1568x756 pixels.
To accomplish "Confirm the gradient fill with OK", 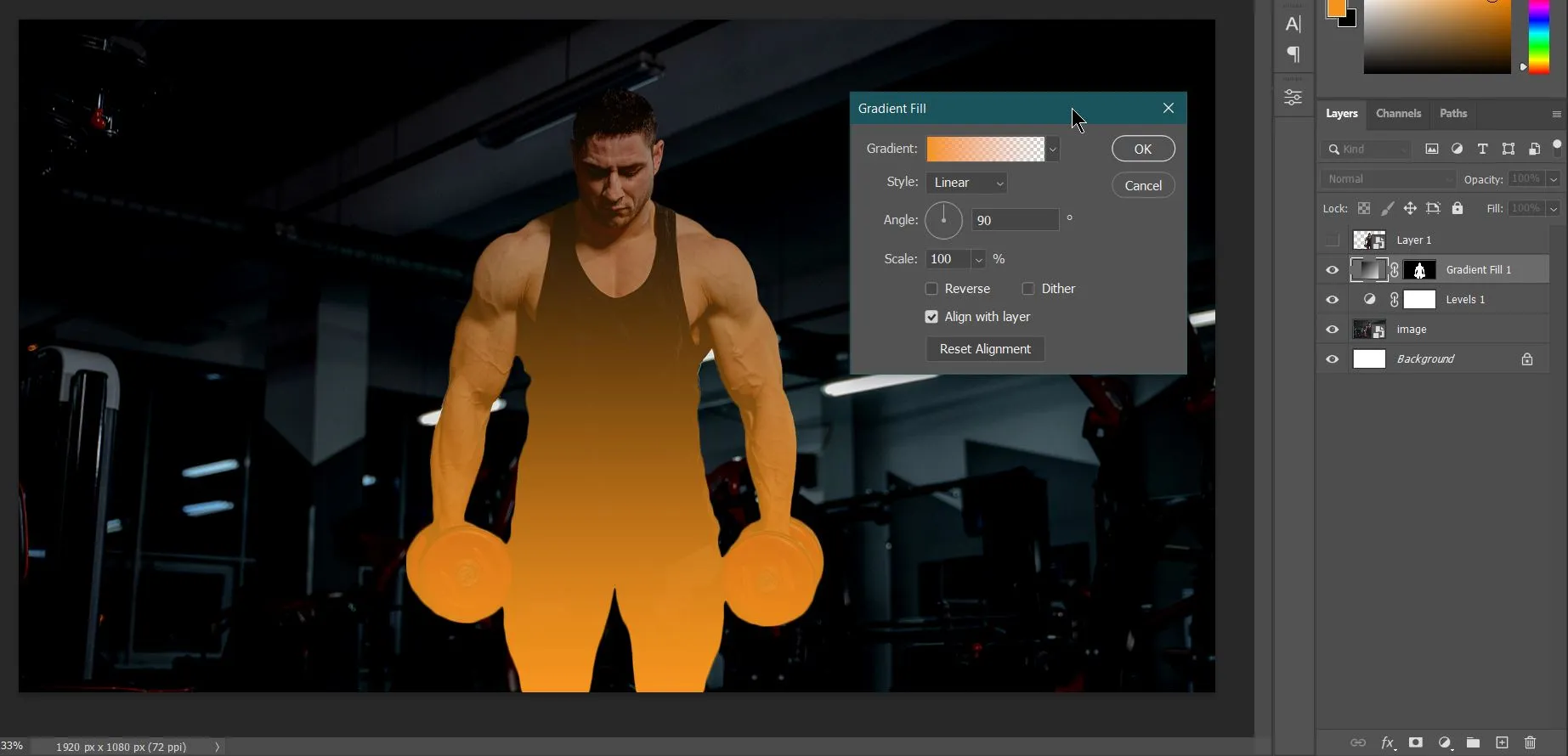I will click(1143, 149).
